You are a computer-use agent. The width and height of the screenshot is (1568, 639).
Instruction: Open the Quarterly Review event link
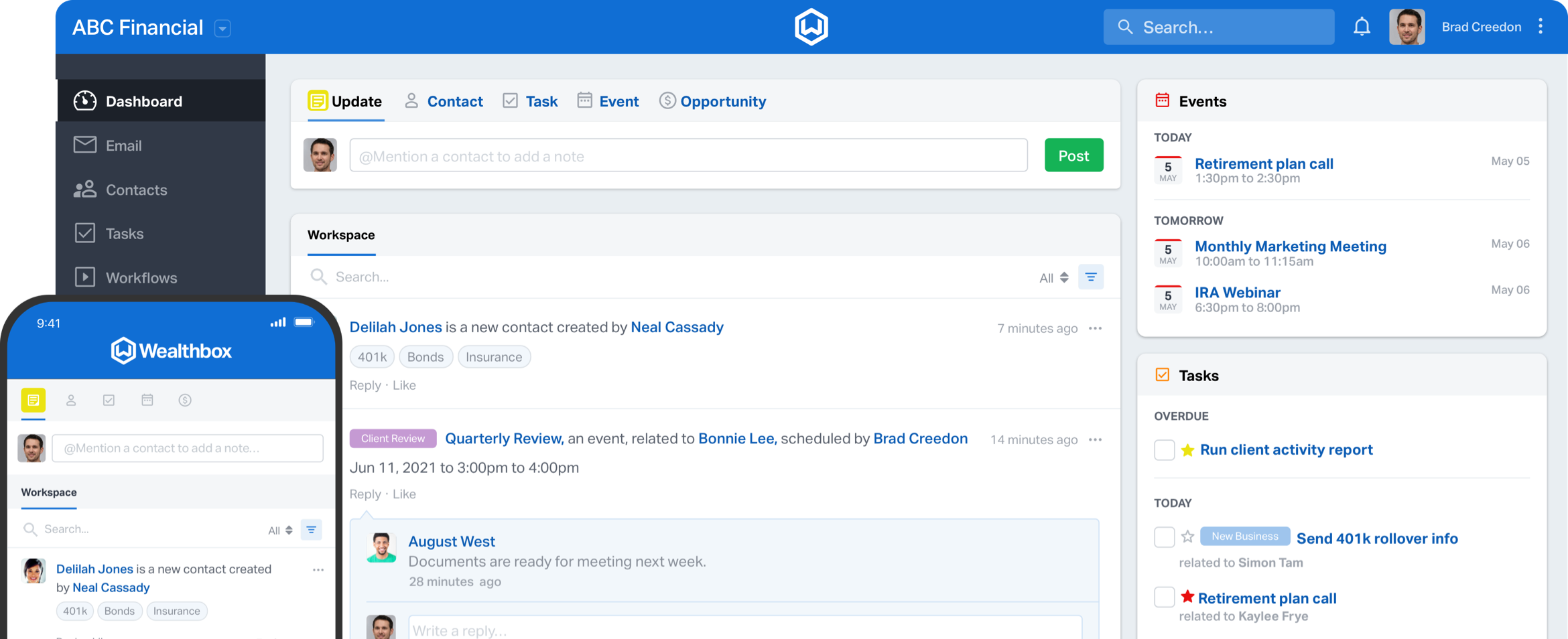tap(504, 439)
